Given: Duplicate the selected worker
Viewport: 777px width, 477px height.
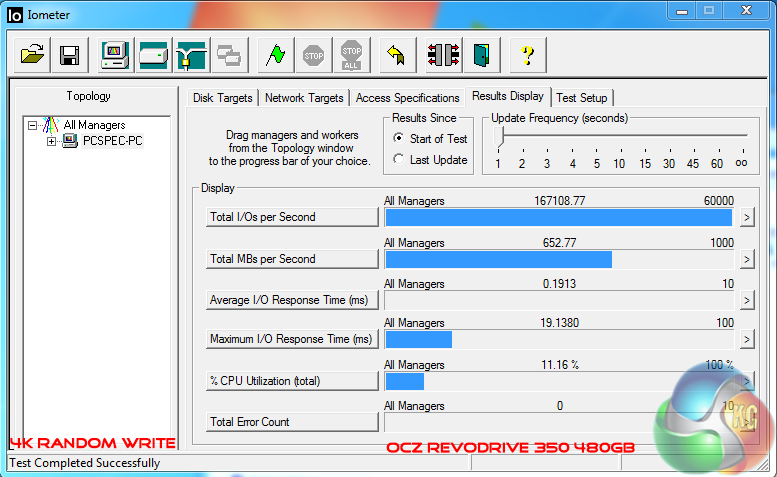Looking at the screenshot, I should point(229,55).
